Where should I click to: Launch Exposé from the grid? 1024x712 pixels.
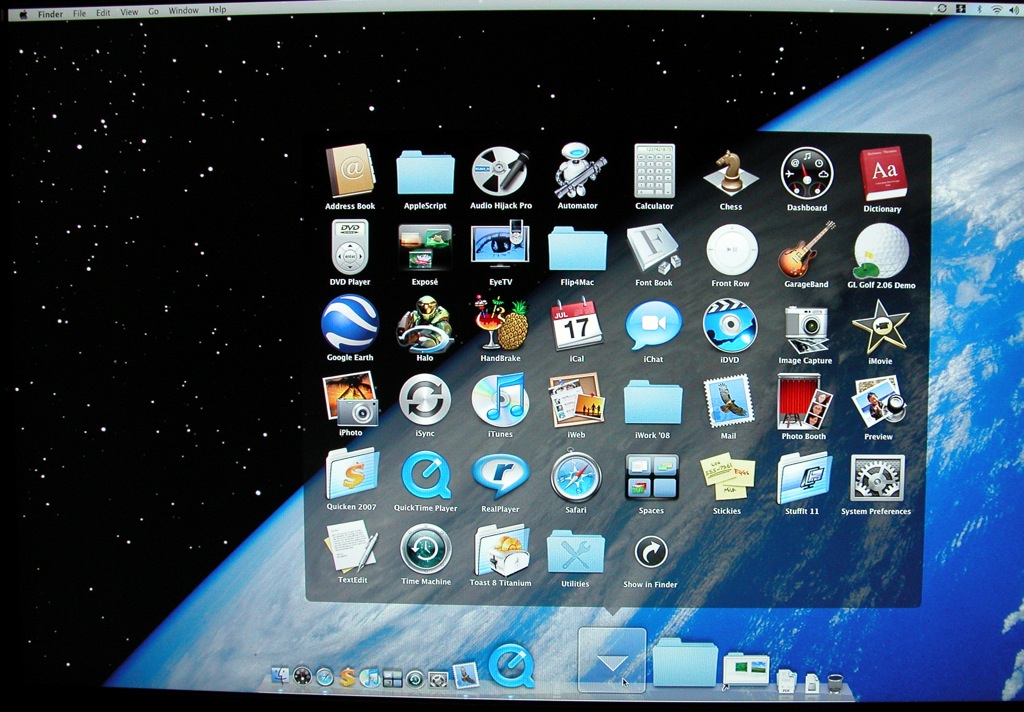[425, 248]
